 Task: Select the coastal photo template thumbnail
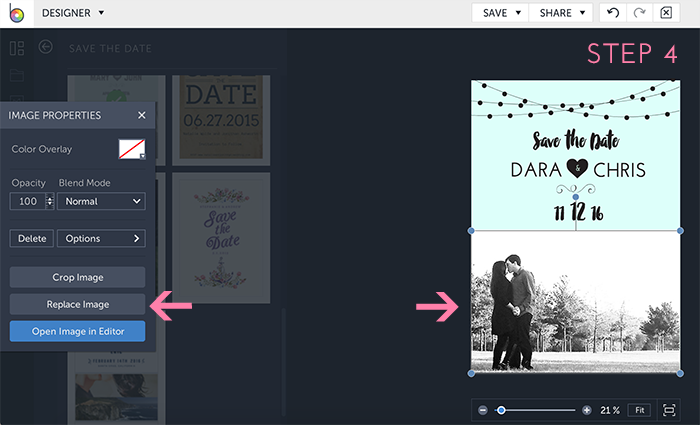[x=116, y=388]
